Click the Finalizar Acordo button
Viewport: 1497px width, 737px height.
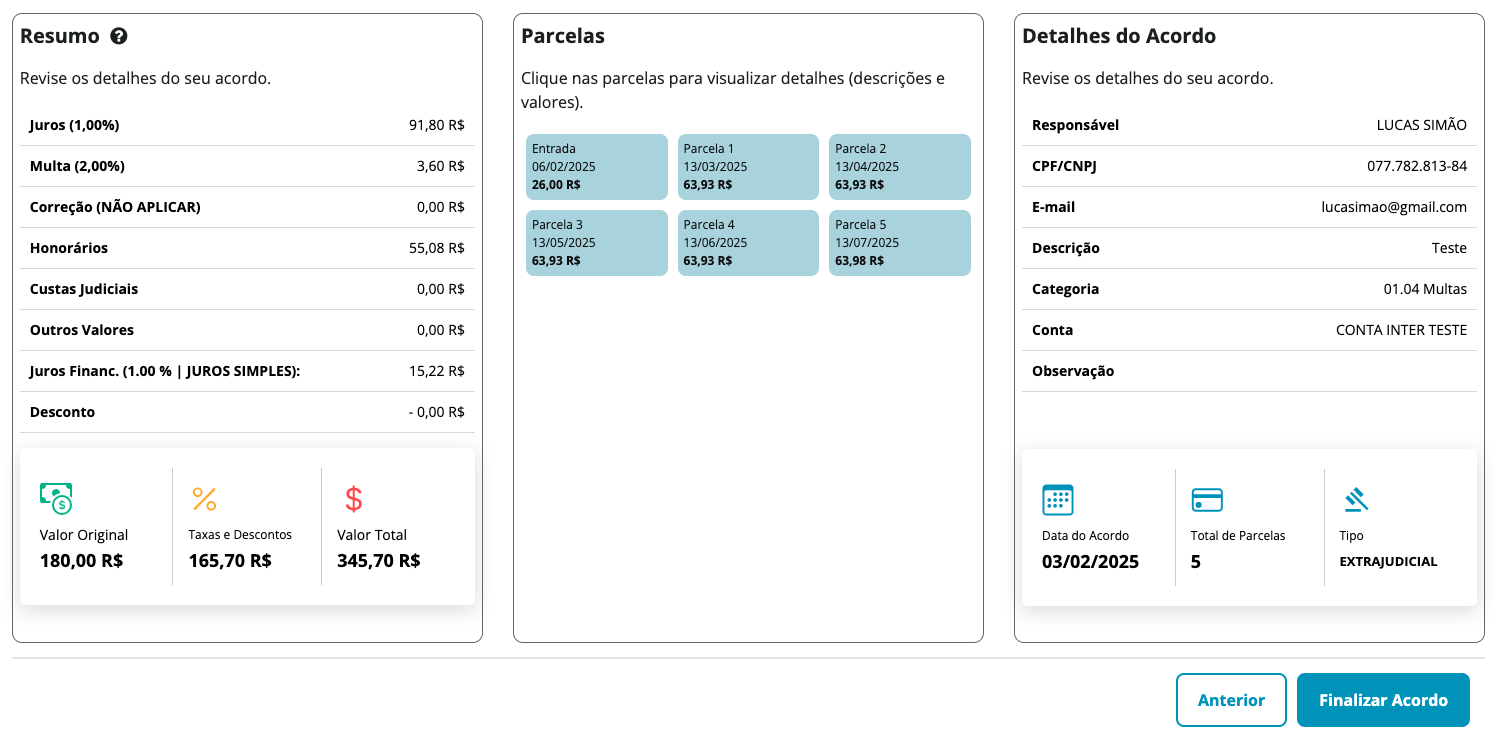click(1383, 700)
